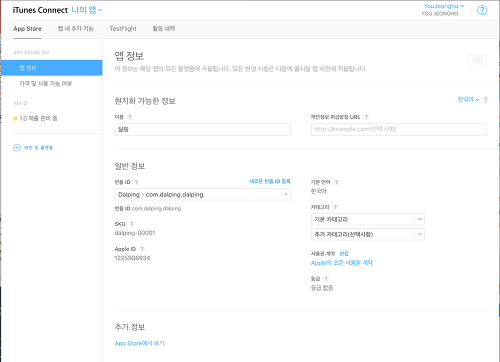Click the help mark next to 한국어 language selector
The image size is (500, 362).
click(485, 99)
